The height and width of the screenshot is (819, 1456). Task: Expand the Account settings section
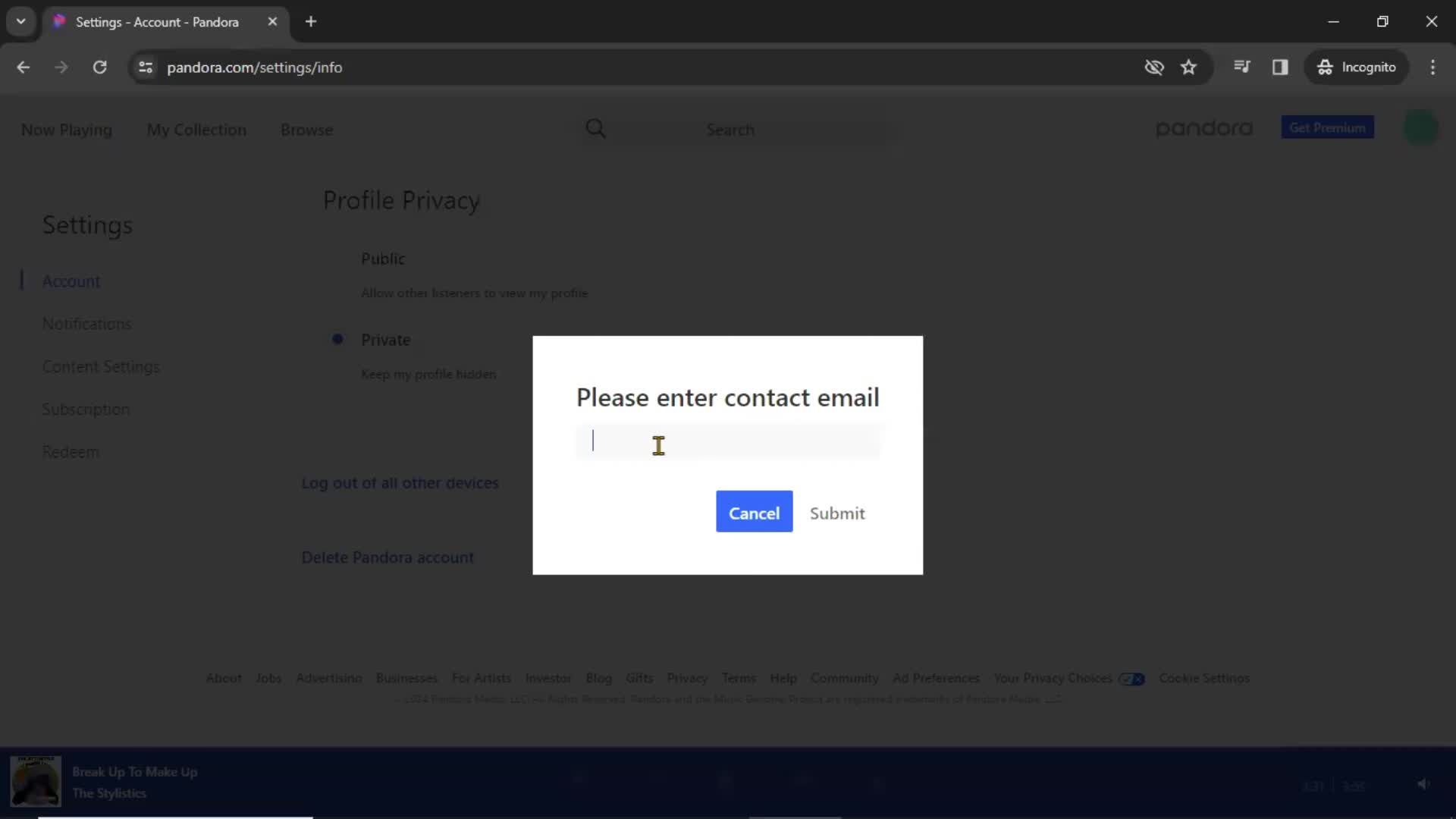[x=70, y=281]
